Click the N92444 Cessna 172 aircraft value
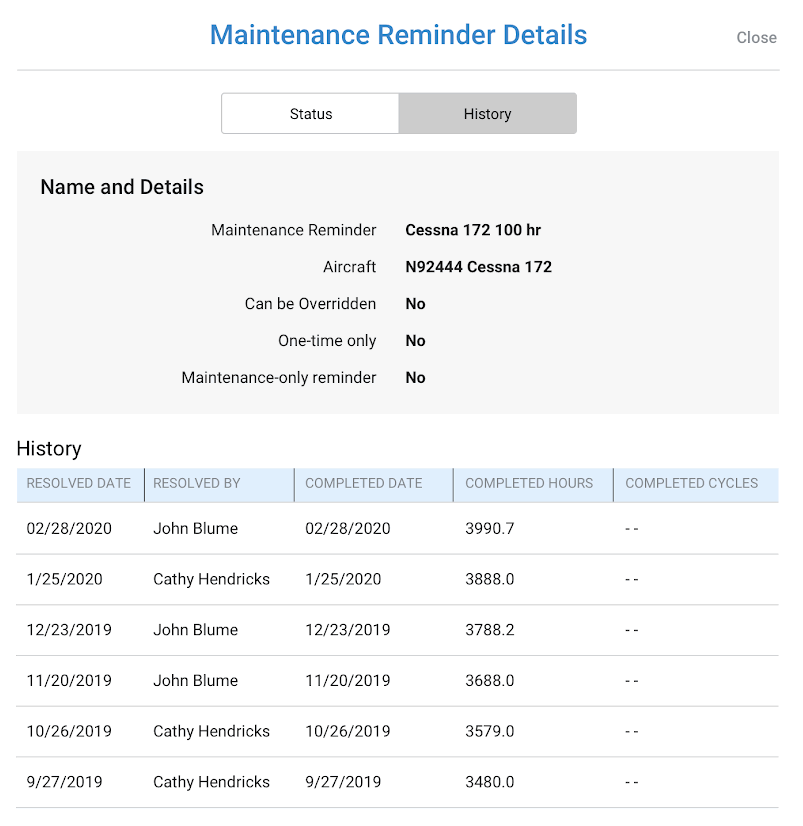This screenshot has width=803, height=826. point(478,267)
